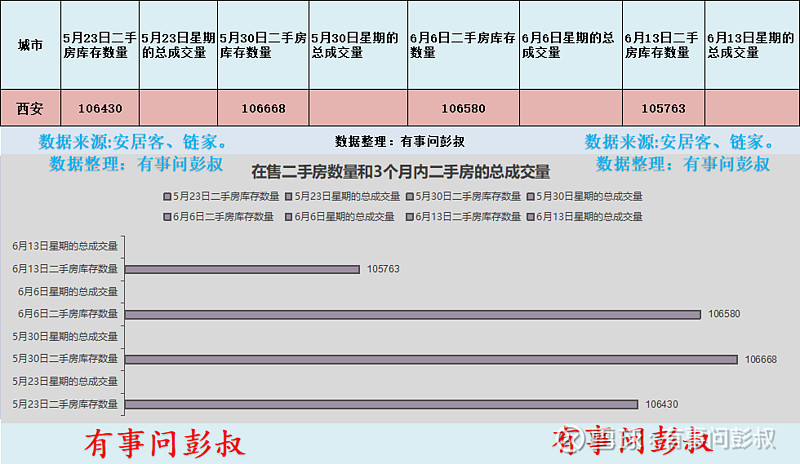Select the 6月13日星期的总成交量 column header
Viewport: 800px width, 464px height.
click(752, 45)
